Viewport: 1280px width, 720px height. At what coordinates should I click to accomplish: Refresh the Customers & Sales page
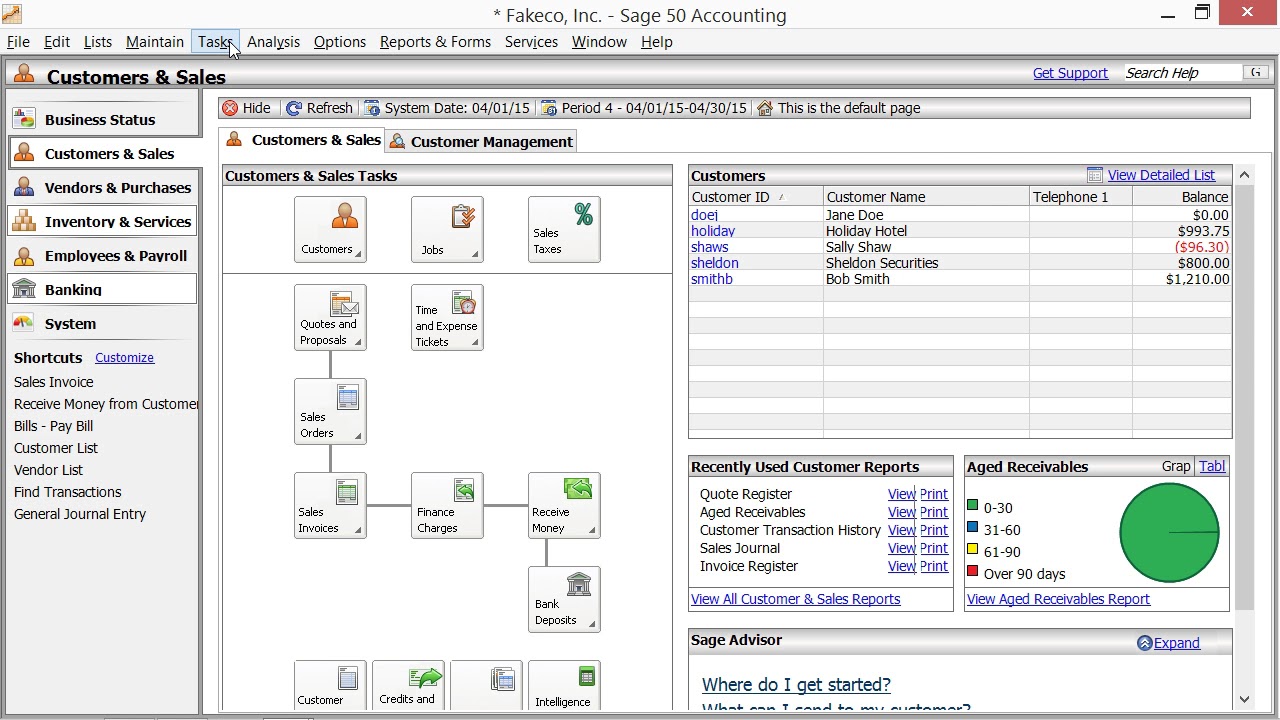point(319,108)
